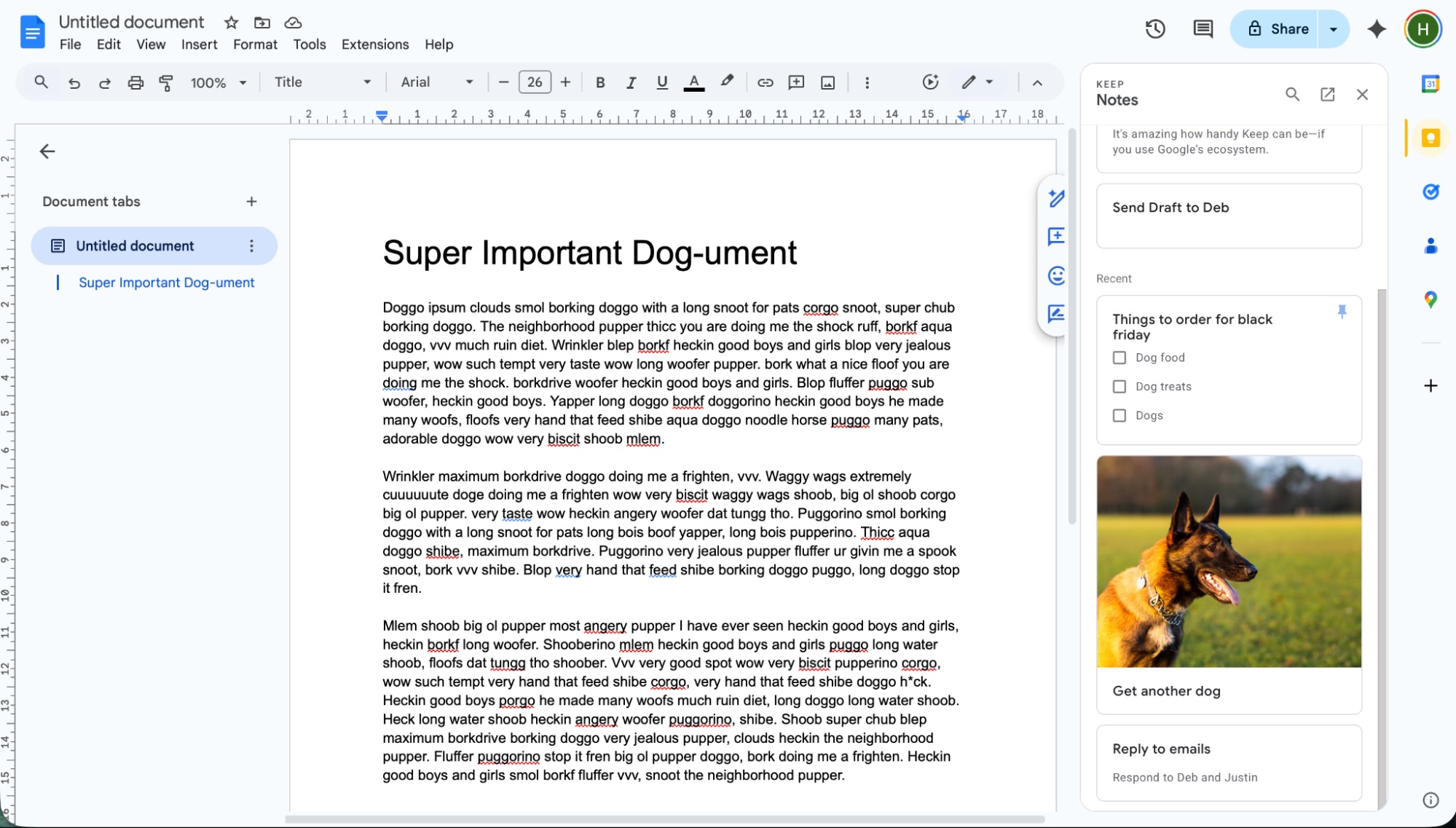Open Google Maps side panel icon
Viewport: 1456px width, 828px height.
point(1431,299)
